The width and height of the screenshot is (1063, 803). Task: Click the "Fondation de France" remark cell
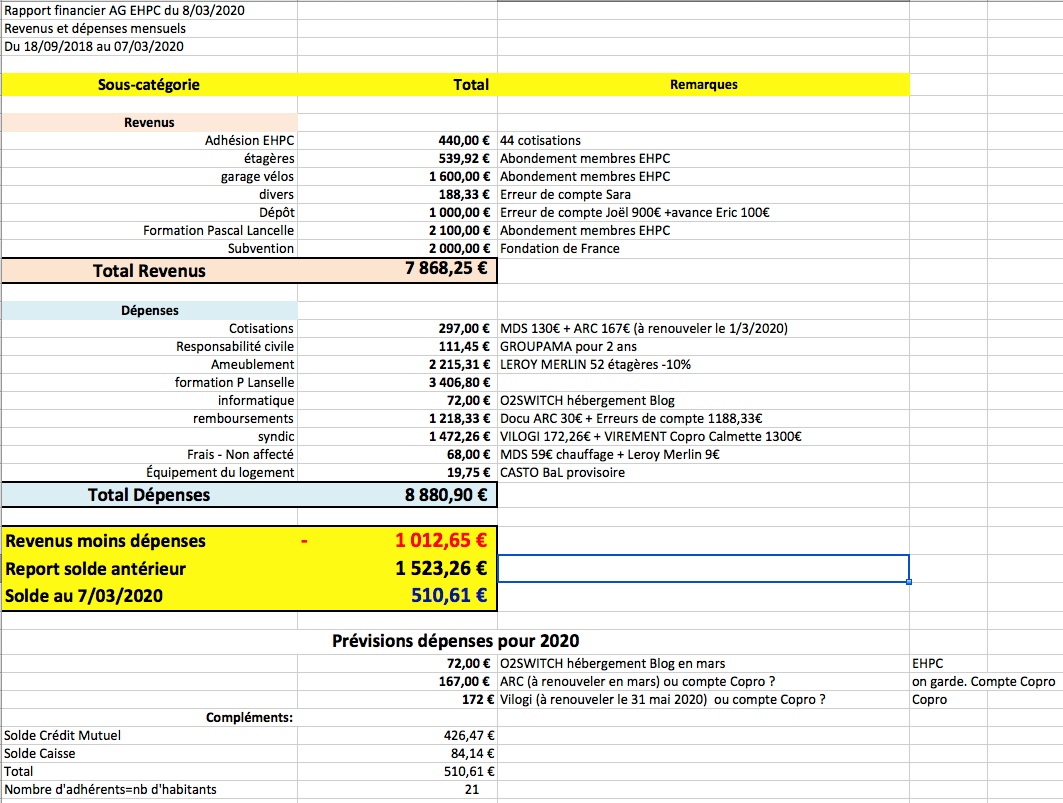pos(560,248)
